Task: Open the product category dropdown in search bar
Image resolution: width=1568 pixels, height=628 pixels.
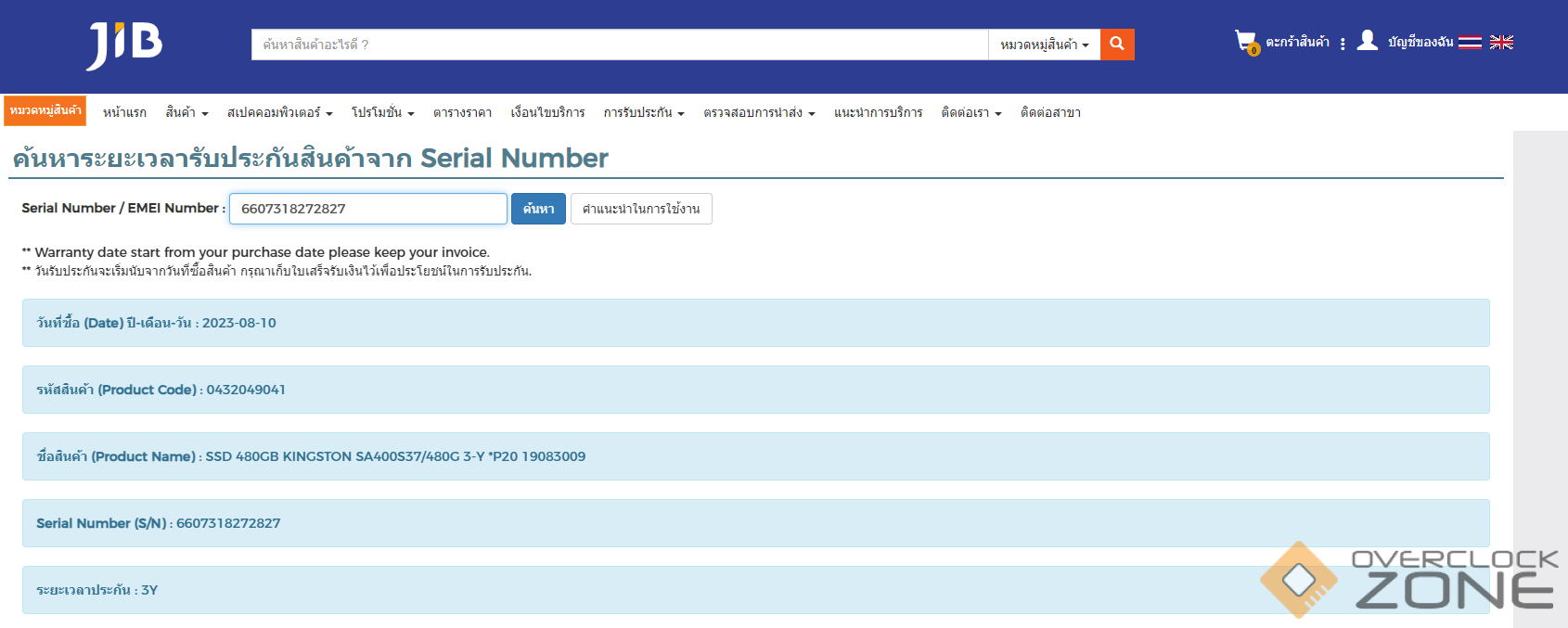Action: (x=1044, y=45)
